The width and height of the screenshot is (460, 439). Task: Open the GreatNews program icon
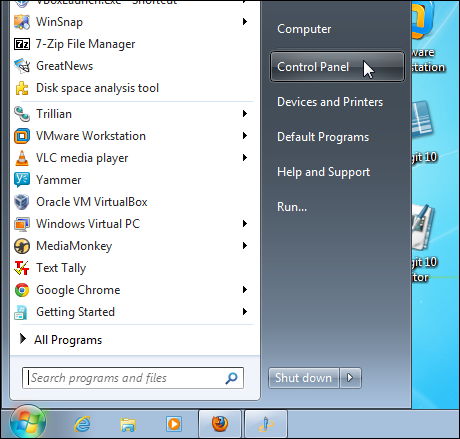click(22, 66)
